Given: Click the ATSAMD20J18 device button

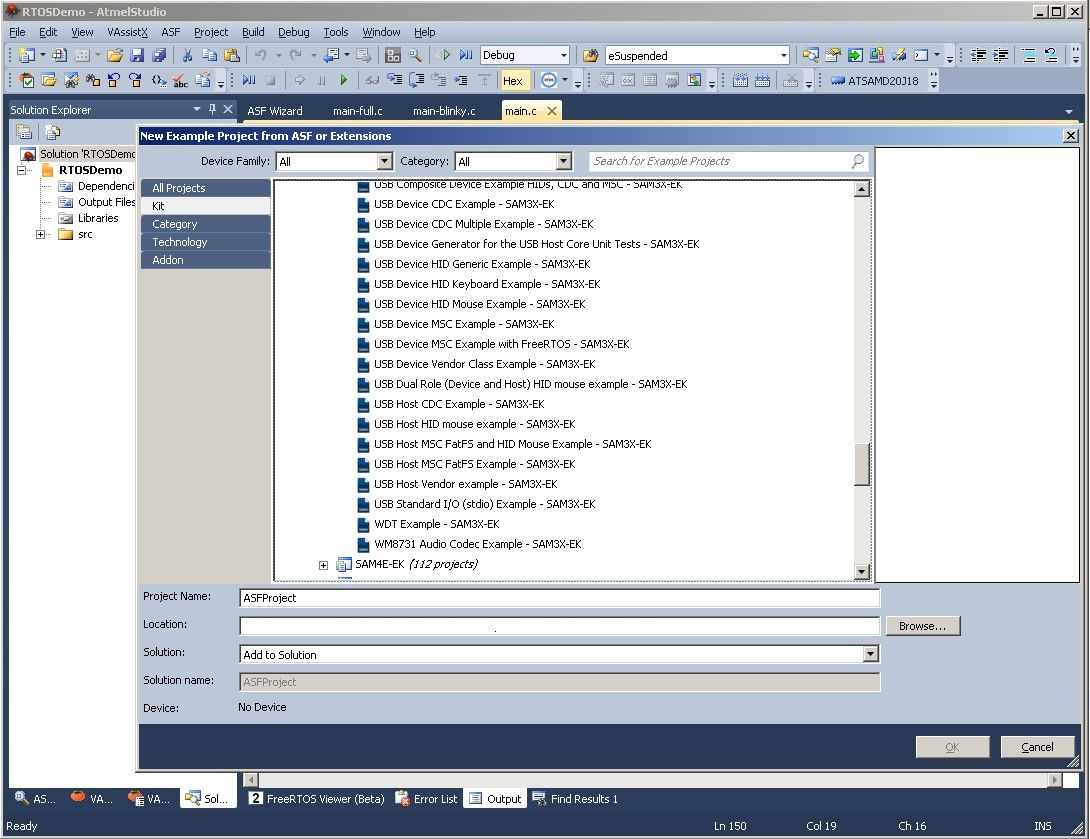Looking at the screenshot, I should tap(875, 81).
